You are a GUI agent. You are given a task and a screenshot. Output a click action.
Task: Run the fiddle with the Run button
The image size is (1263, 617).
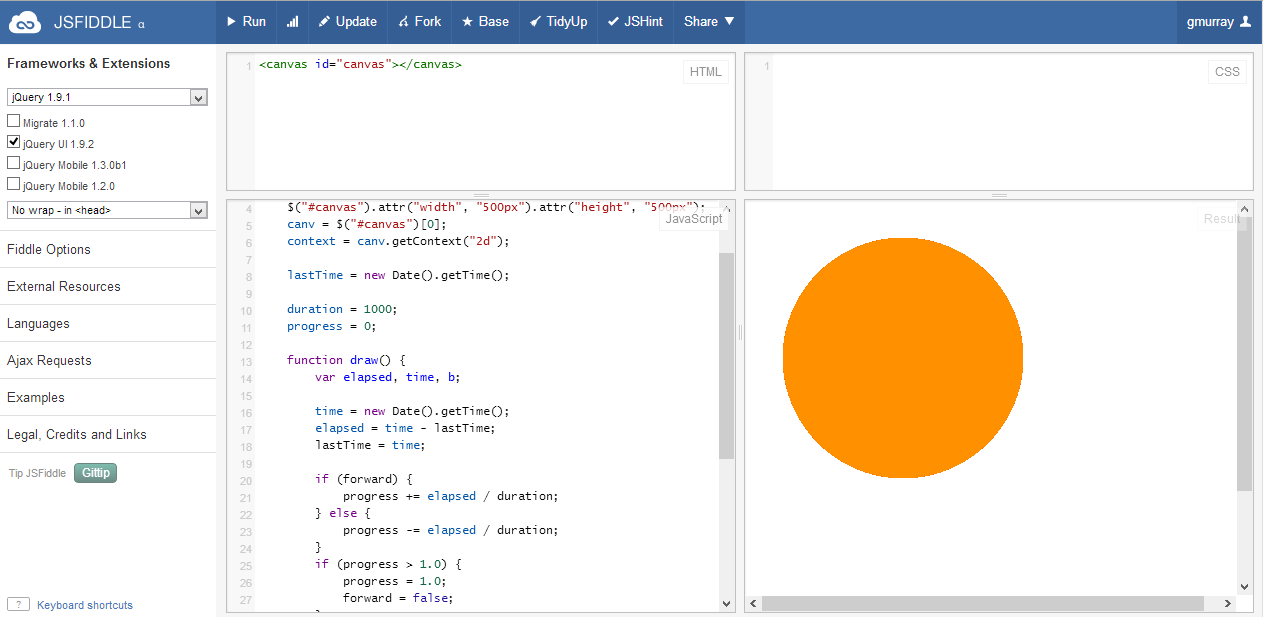coord(246,21)
